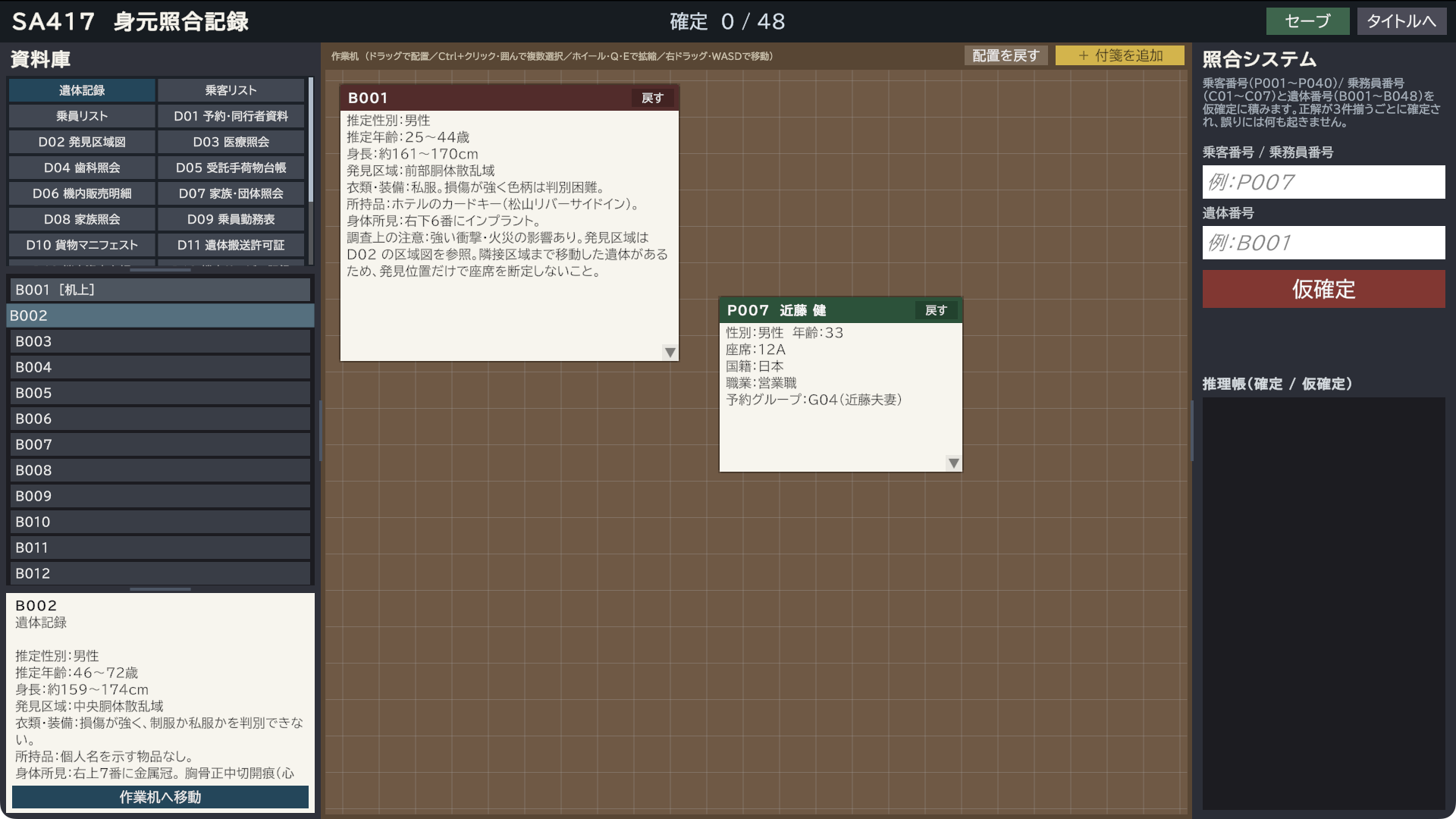This screenshot has height=819, width=1456.
Task: Expand P007 card scroll arrow
Action: [x=953, y=463]
